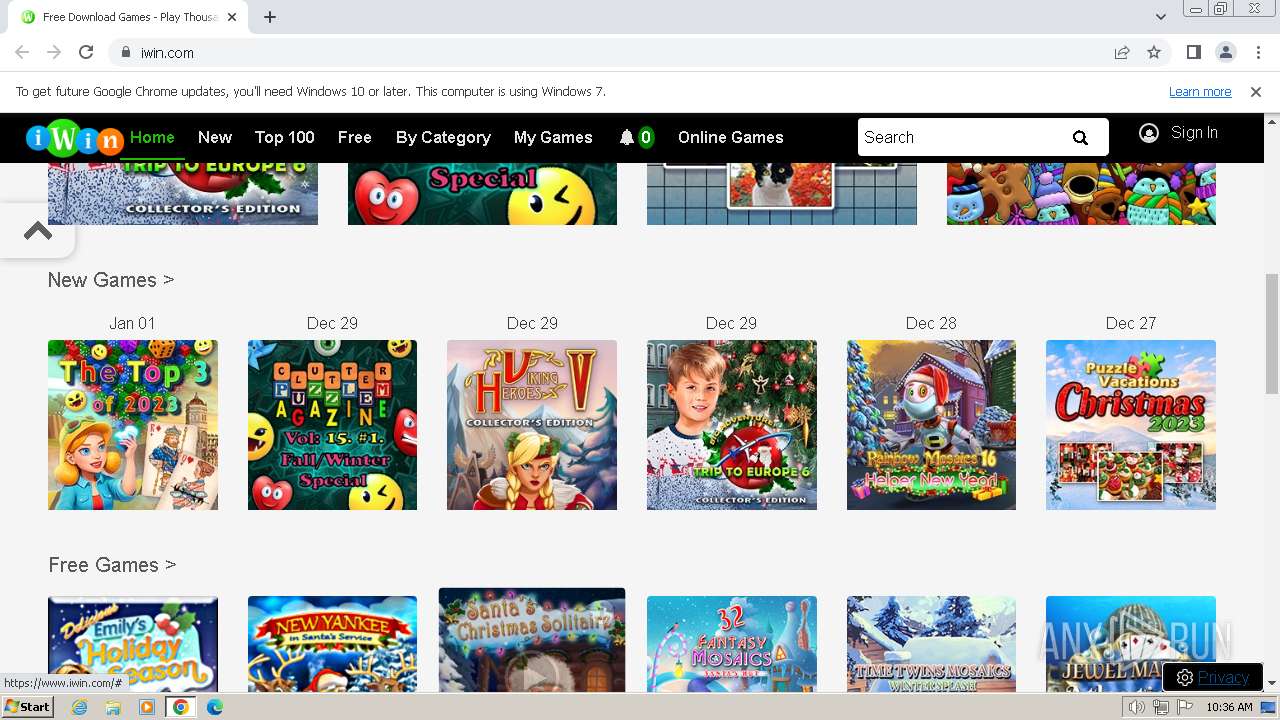The image size is (1280, 720).
Task: Open the Free games menu
Action: (x=355, y=138)
